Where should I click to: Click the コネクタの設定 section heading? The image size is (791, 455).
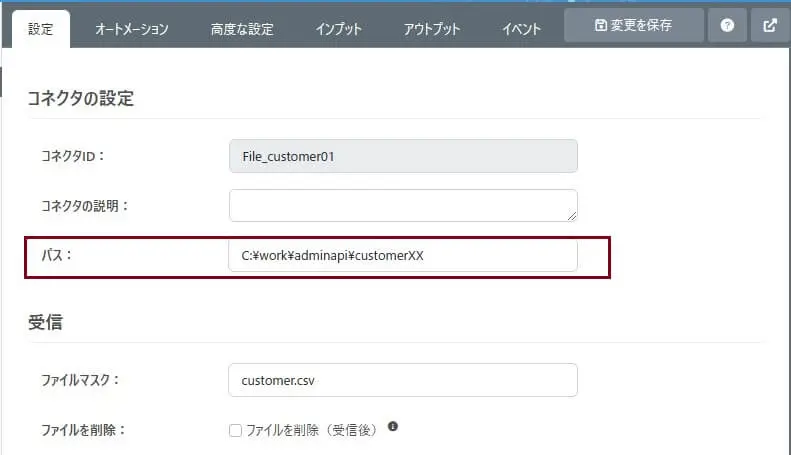[x=81, y=98]
